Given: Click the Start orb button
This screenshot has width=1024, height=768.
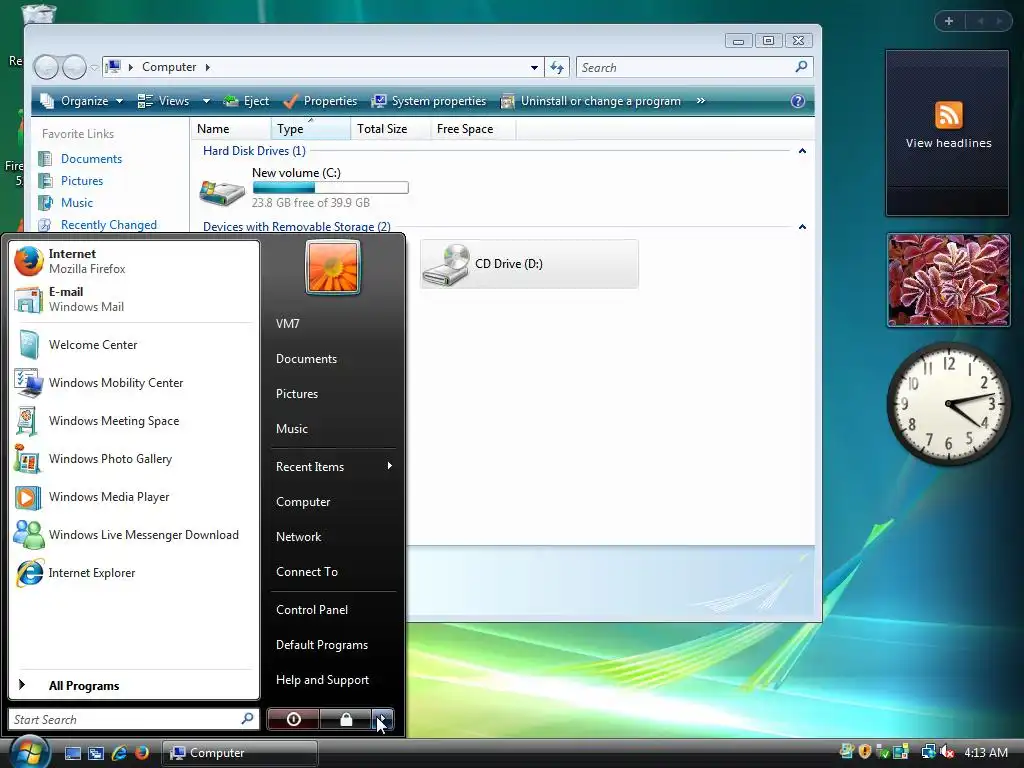Looking at the screenshot, I should (29, 752).
